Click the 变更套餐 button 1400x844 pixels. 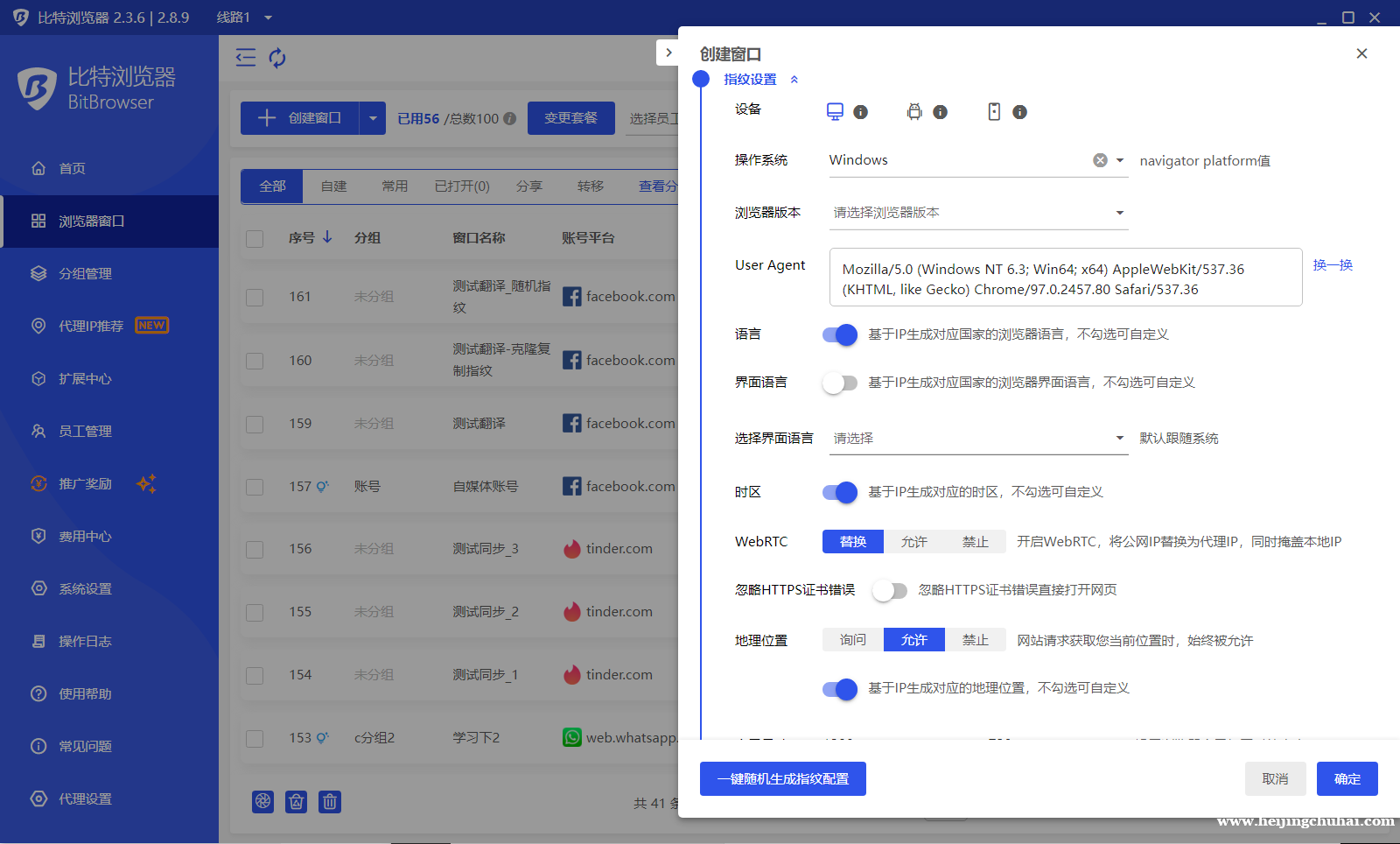tap(571, 118)
